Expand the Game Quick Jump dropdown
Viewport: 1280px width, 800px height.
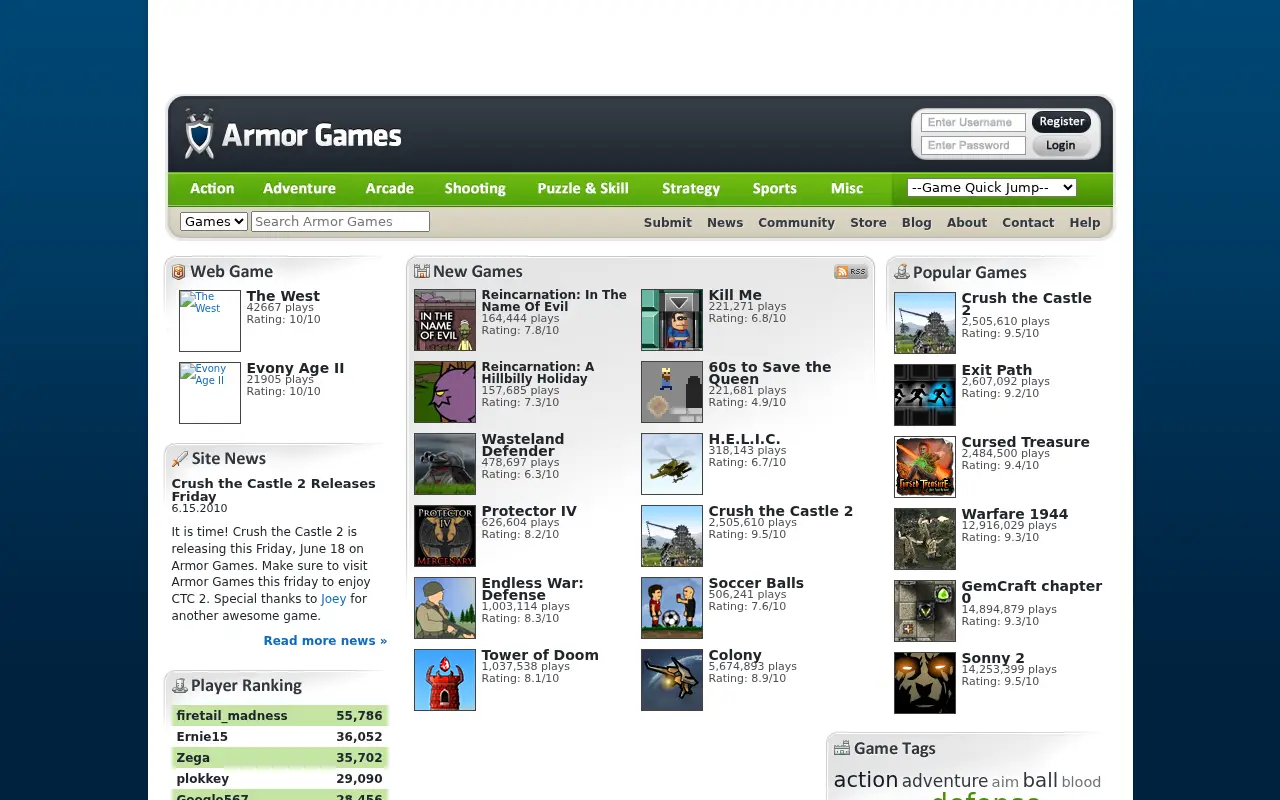(992, 187)
